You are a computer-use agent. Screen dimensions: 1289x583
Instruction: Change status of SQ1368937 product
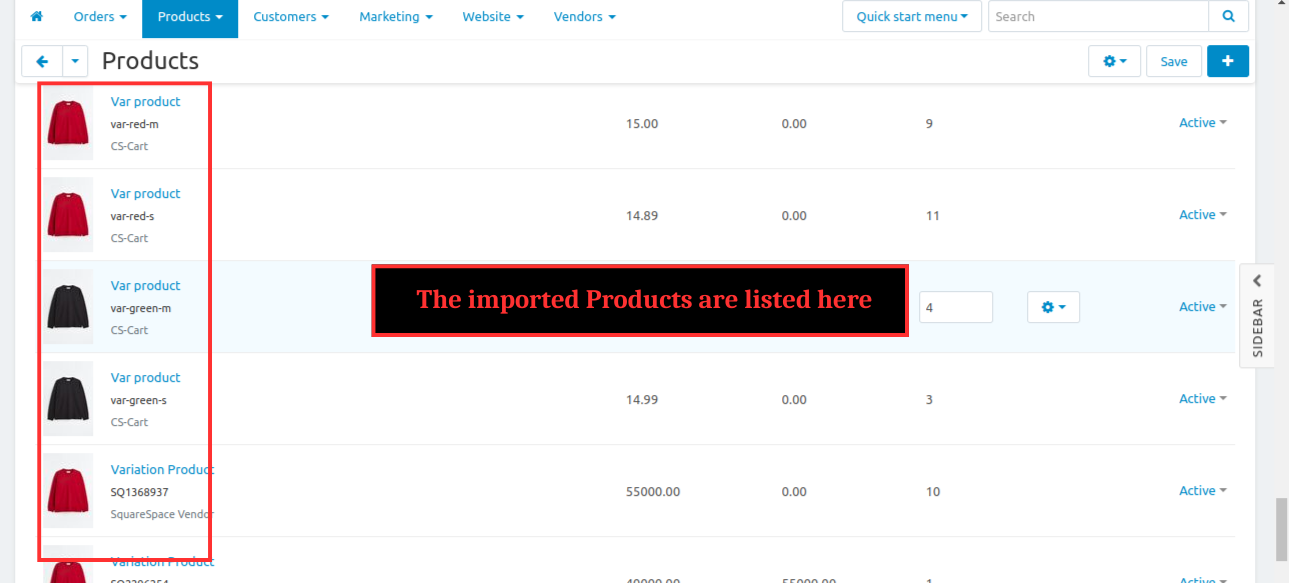pos(1203,491)
